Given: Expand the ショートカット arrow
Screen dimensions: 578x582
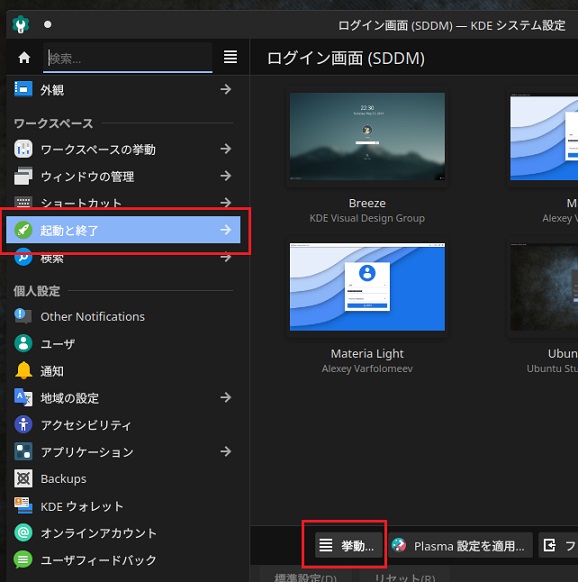Looking at the screenshot, I should (226, 202).
